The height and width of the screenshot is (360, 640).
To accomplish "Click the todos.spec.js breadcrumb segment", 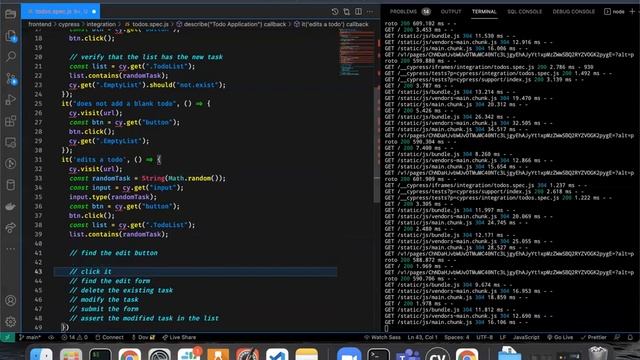I will [x=146, y=24].
